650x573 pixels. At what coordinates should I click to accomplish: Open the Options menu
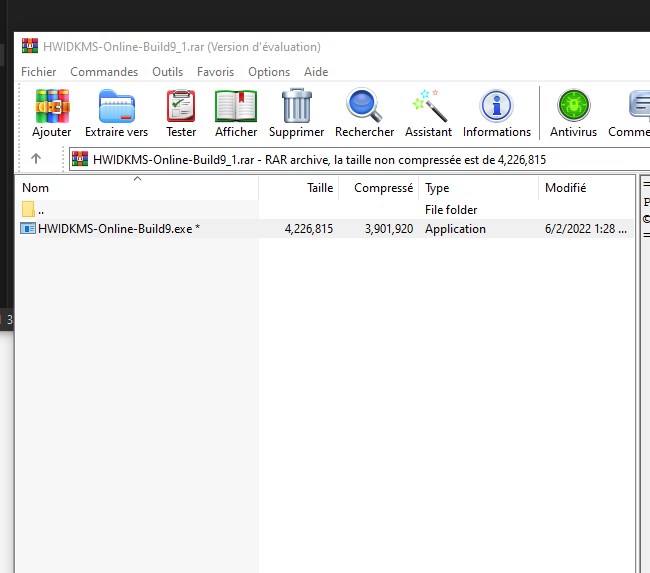(x=269, y=72)
